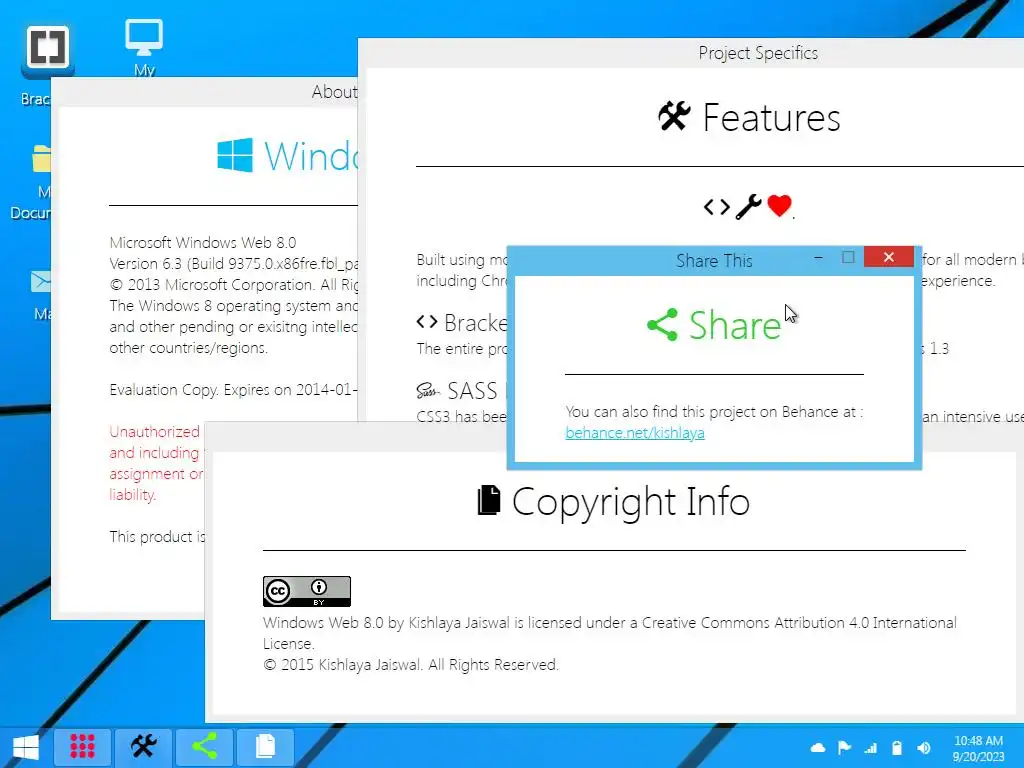The height and width of the screenshot is (768, 1024).
Task: Click the SASS logo icon
Action: click(x=428, y=391)
